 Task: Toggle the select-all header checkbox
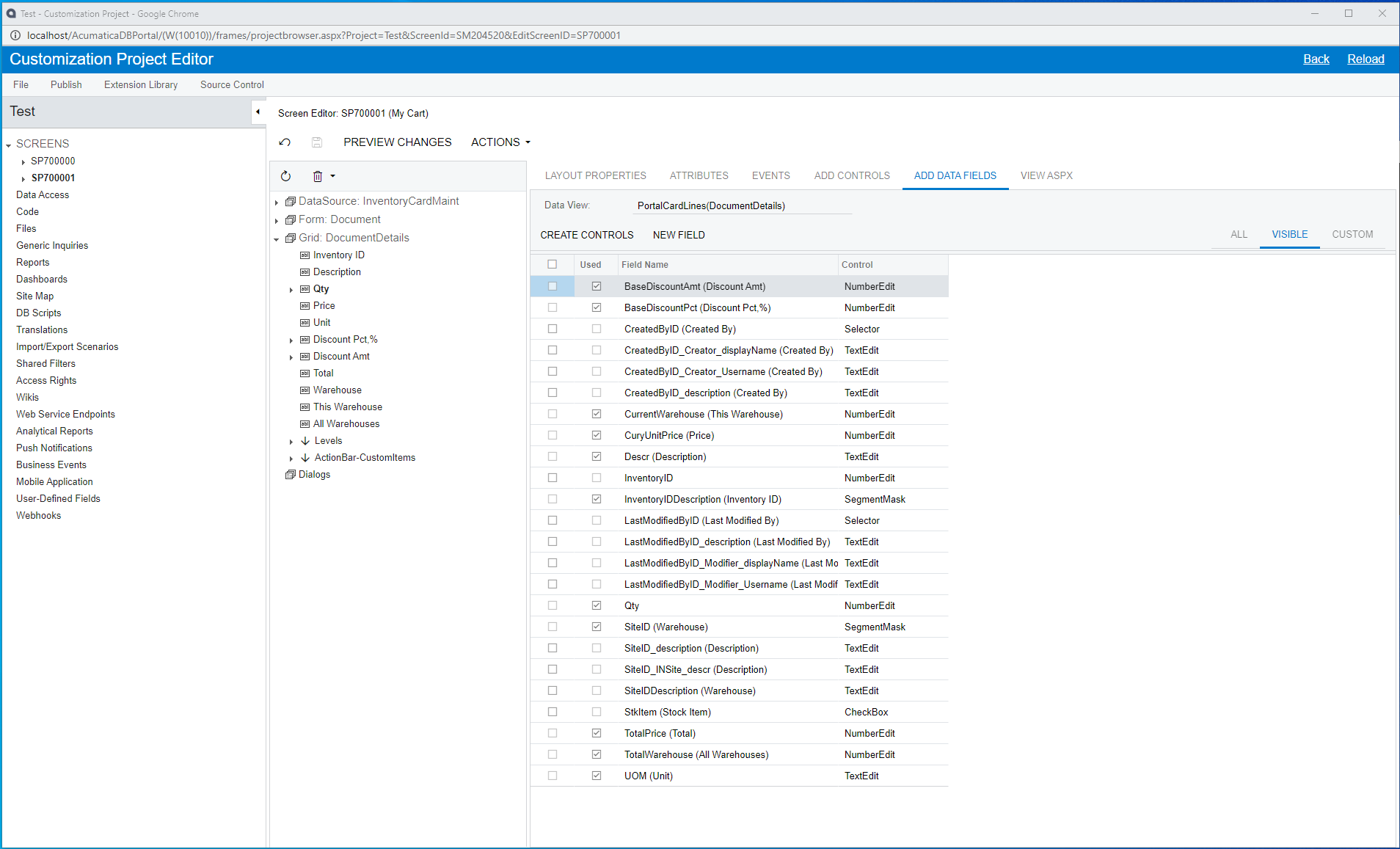(553, 264)
